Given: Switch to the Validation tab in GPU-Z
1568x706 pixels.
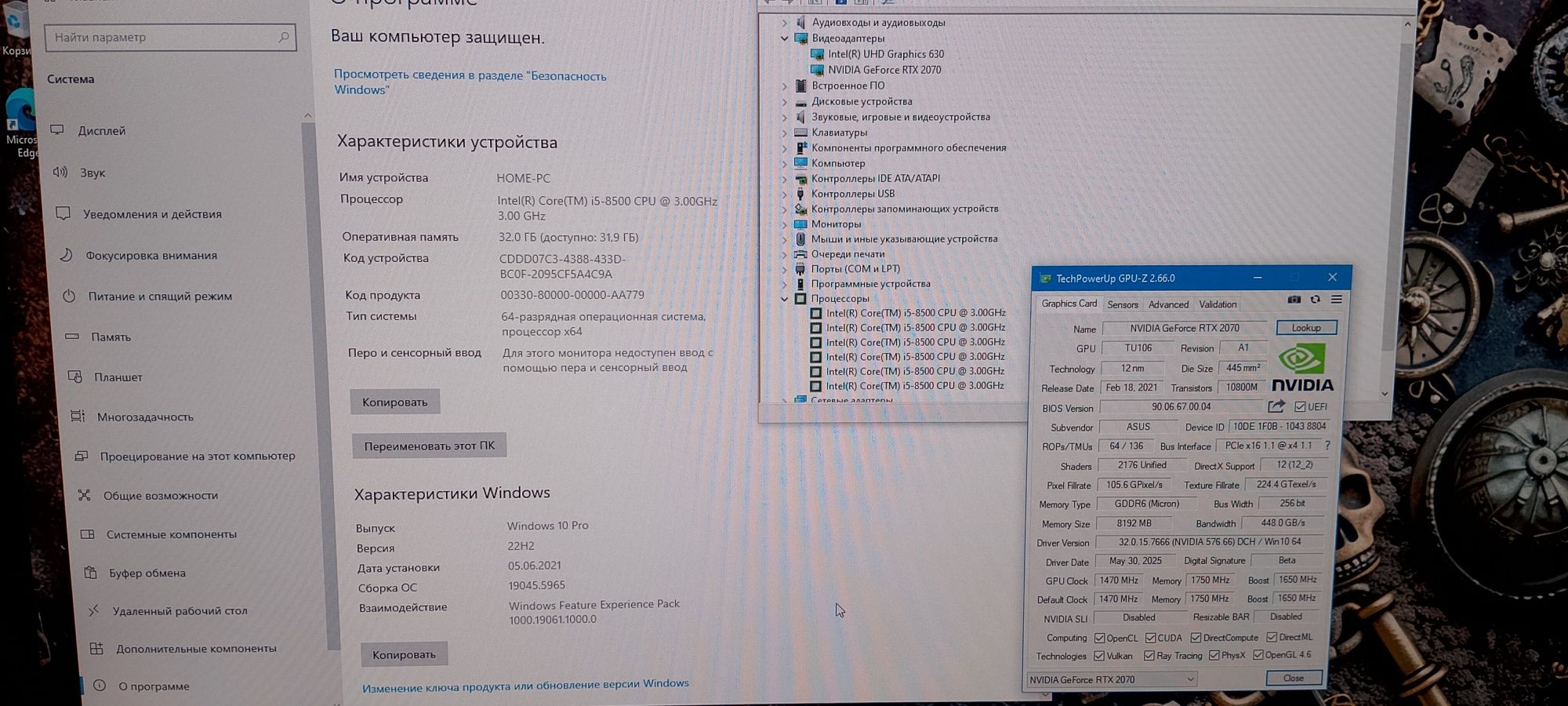Looking at the screenshot, I should point(1218,304).
